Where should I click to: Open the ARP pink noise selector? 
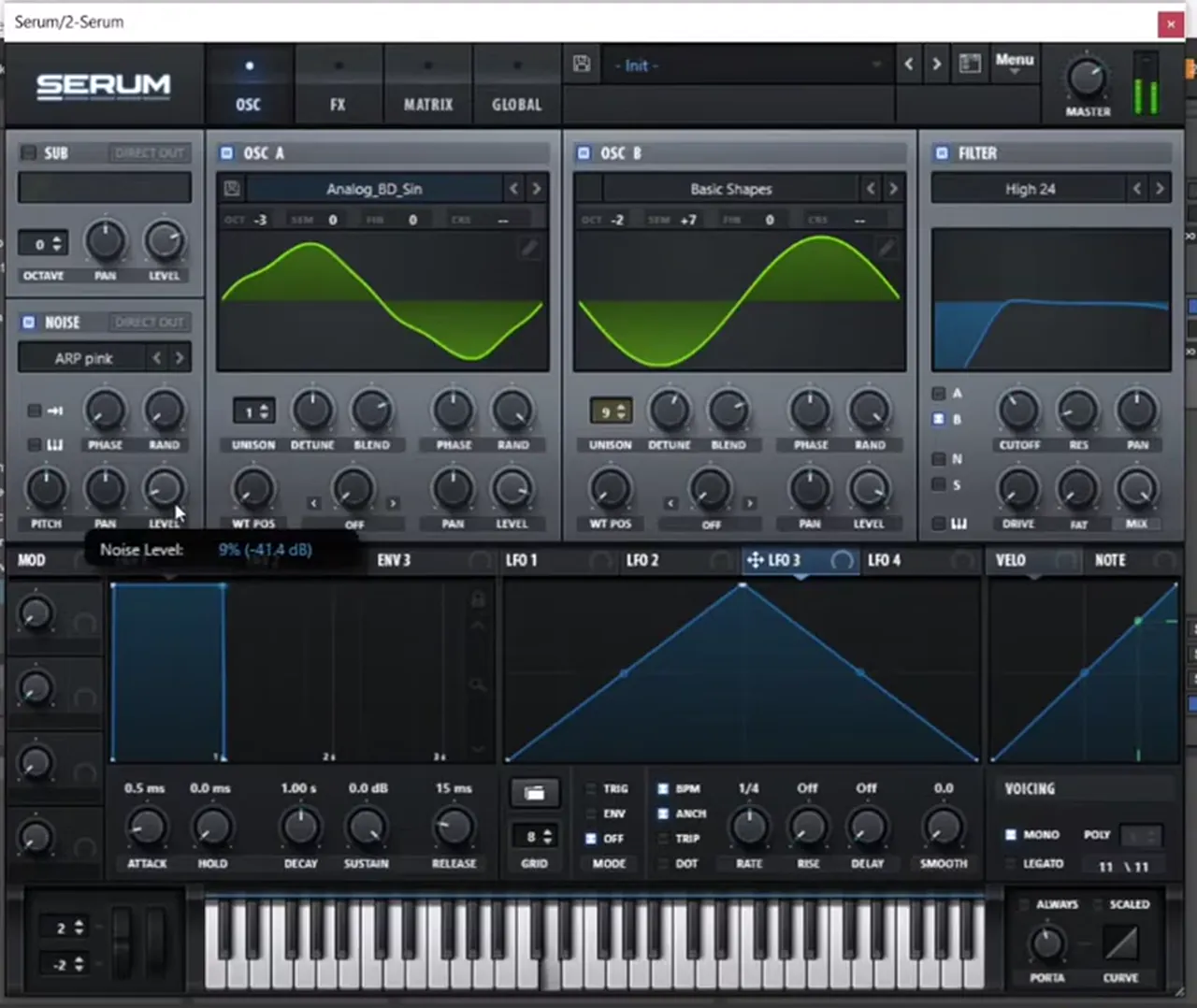(83, 358)
